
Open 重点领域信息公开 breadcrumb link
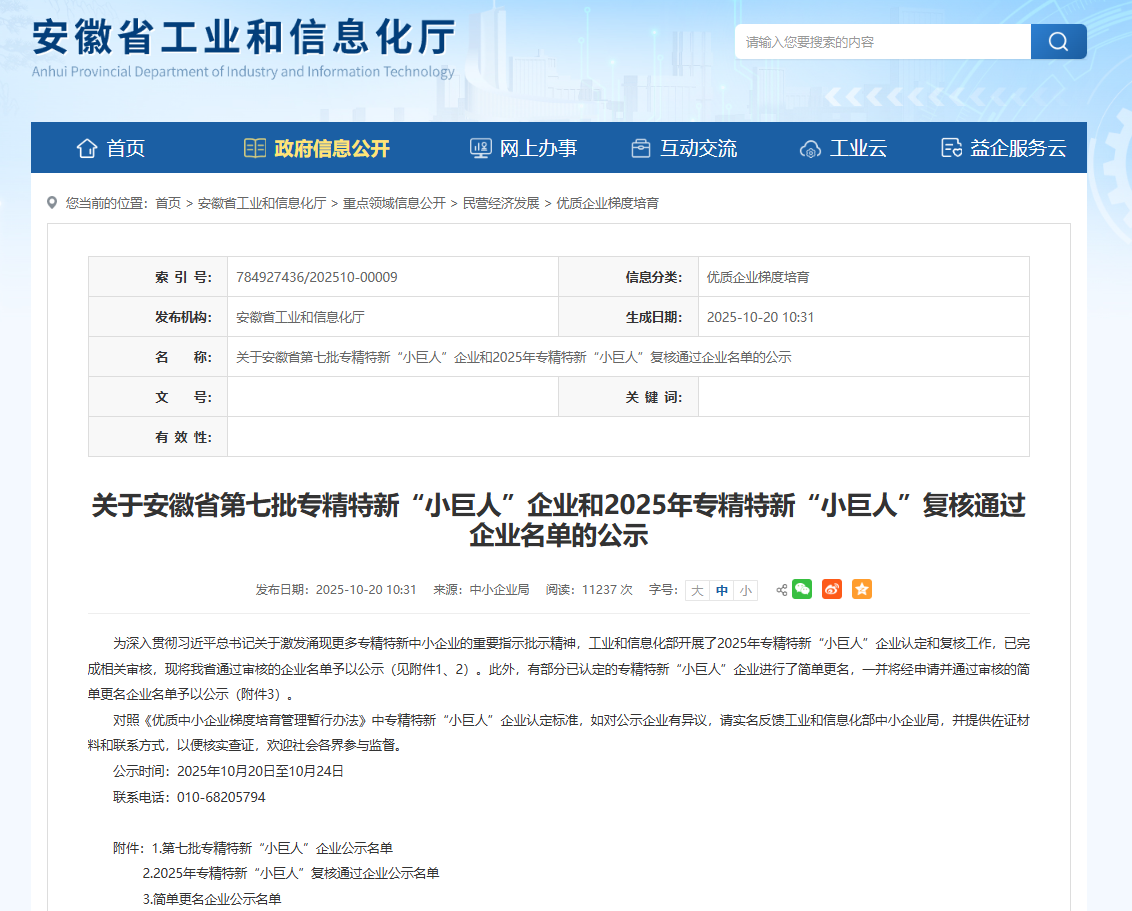point(394,203)
